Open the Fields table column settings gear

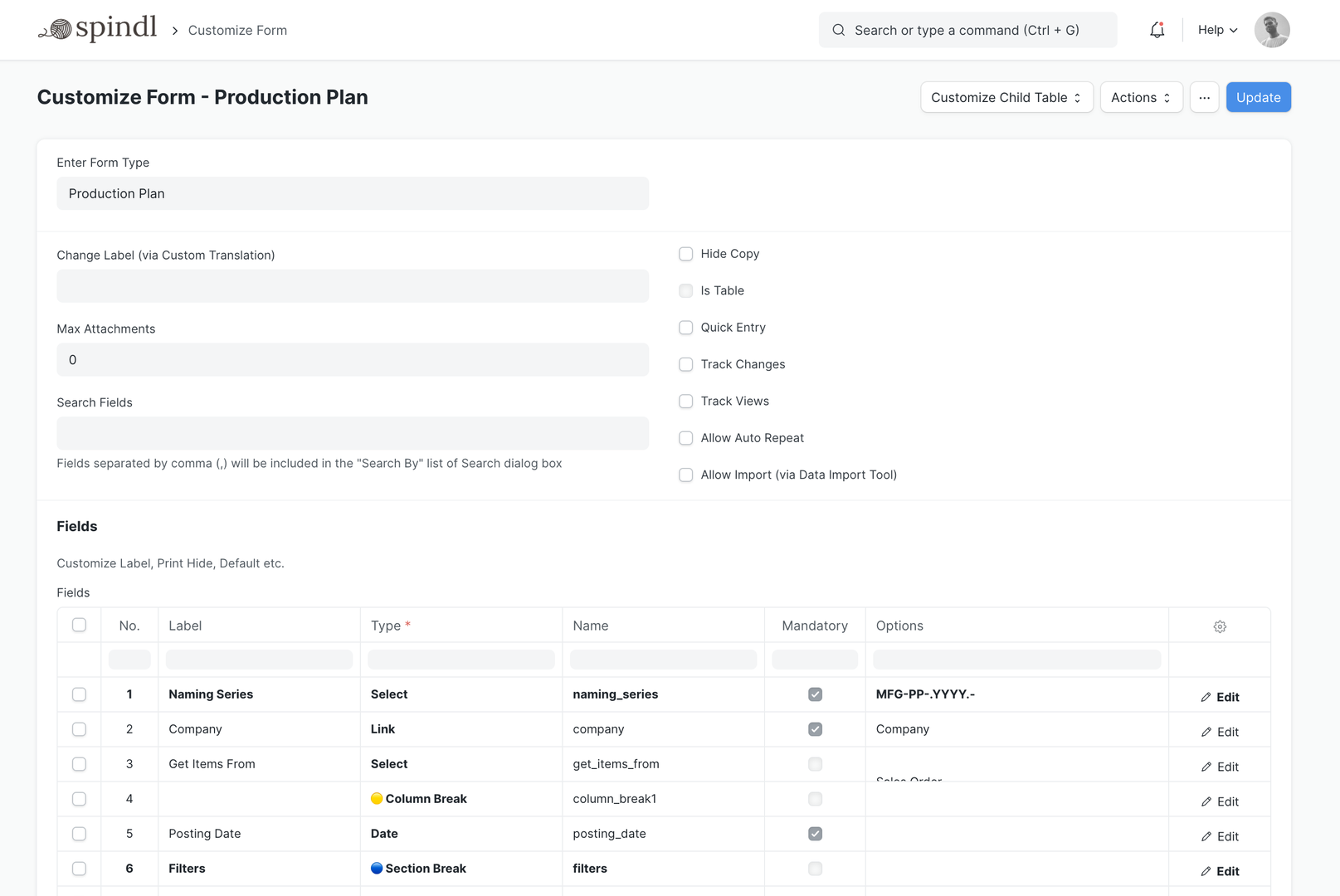(1219, 626)
